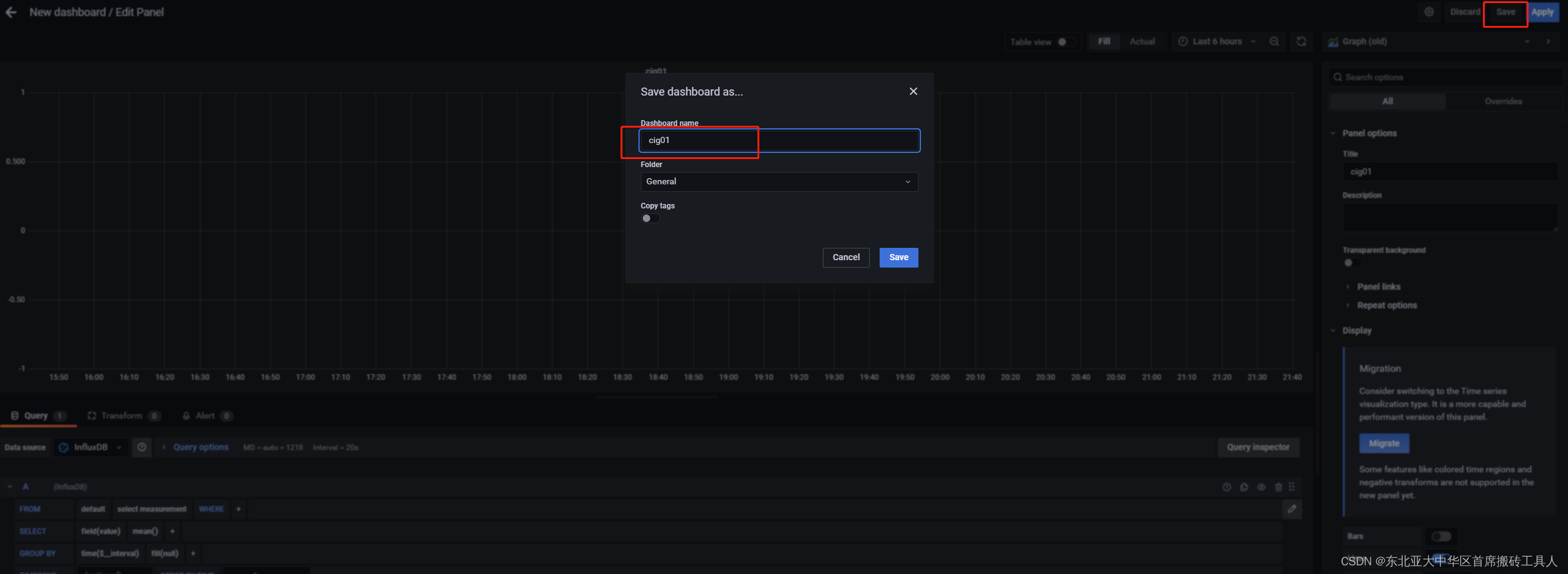Toggle the Copy tags switch
Screen dimensions: 1568x574
[x=650, y=218]
